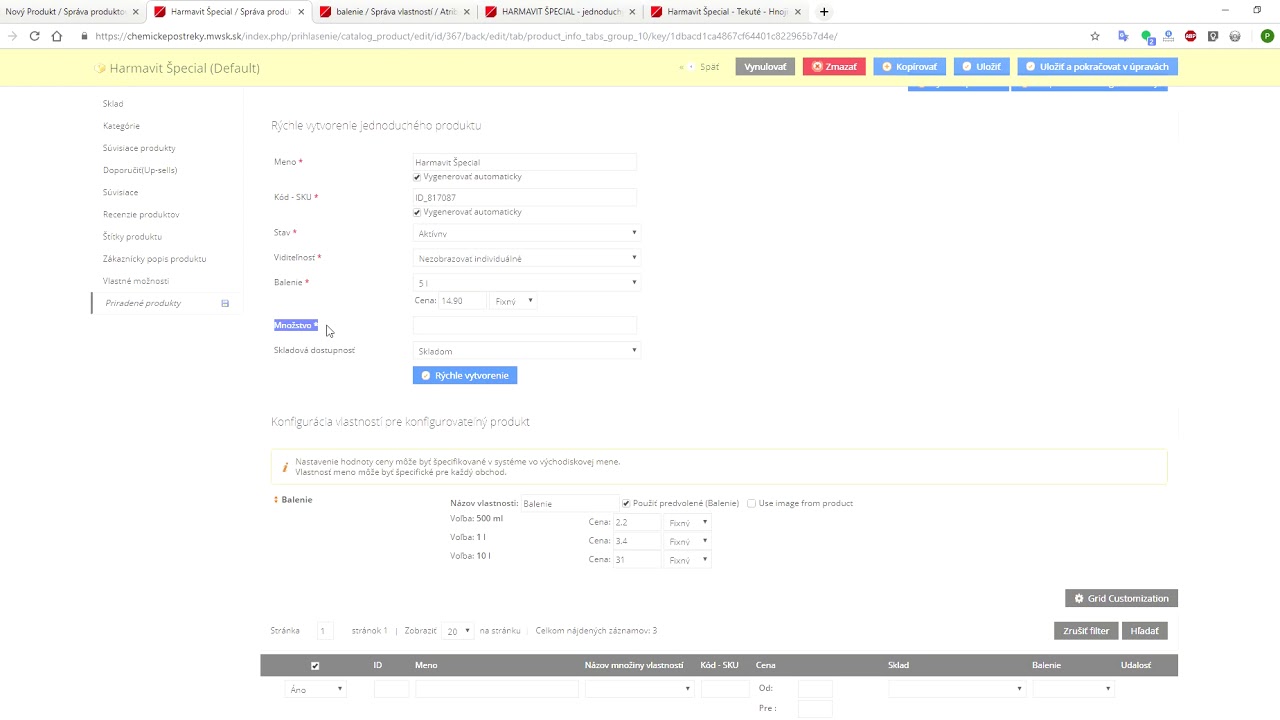Open the Stav dropdown showing Aktívny

pyautogui.click(x=526, y=233)
